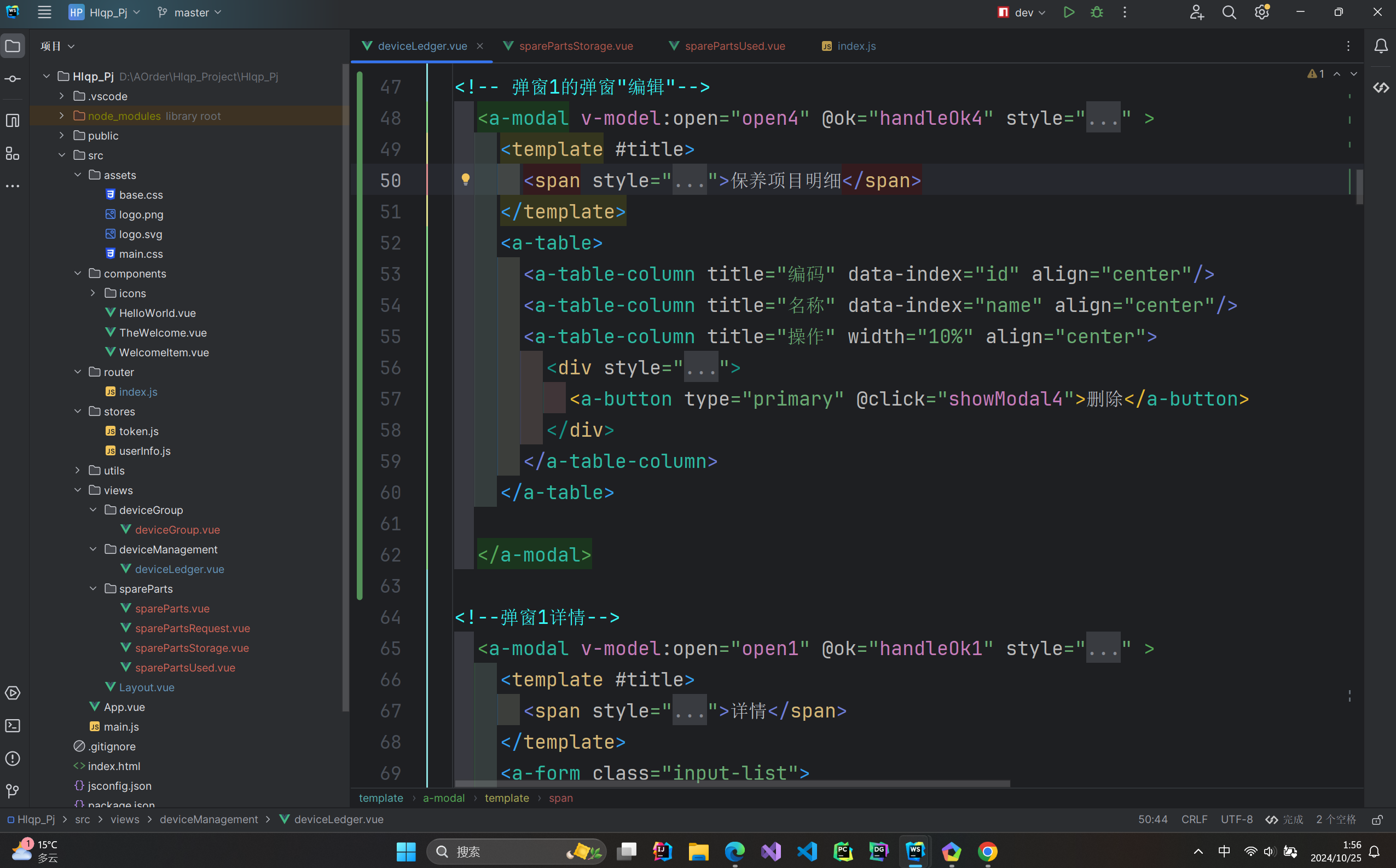The height and width of the screenshot is (868, 1396).
Task: Close the deviceLedger.vue tab
Action: click(x=480, y=46)
